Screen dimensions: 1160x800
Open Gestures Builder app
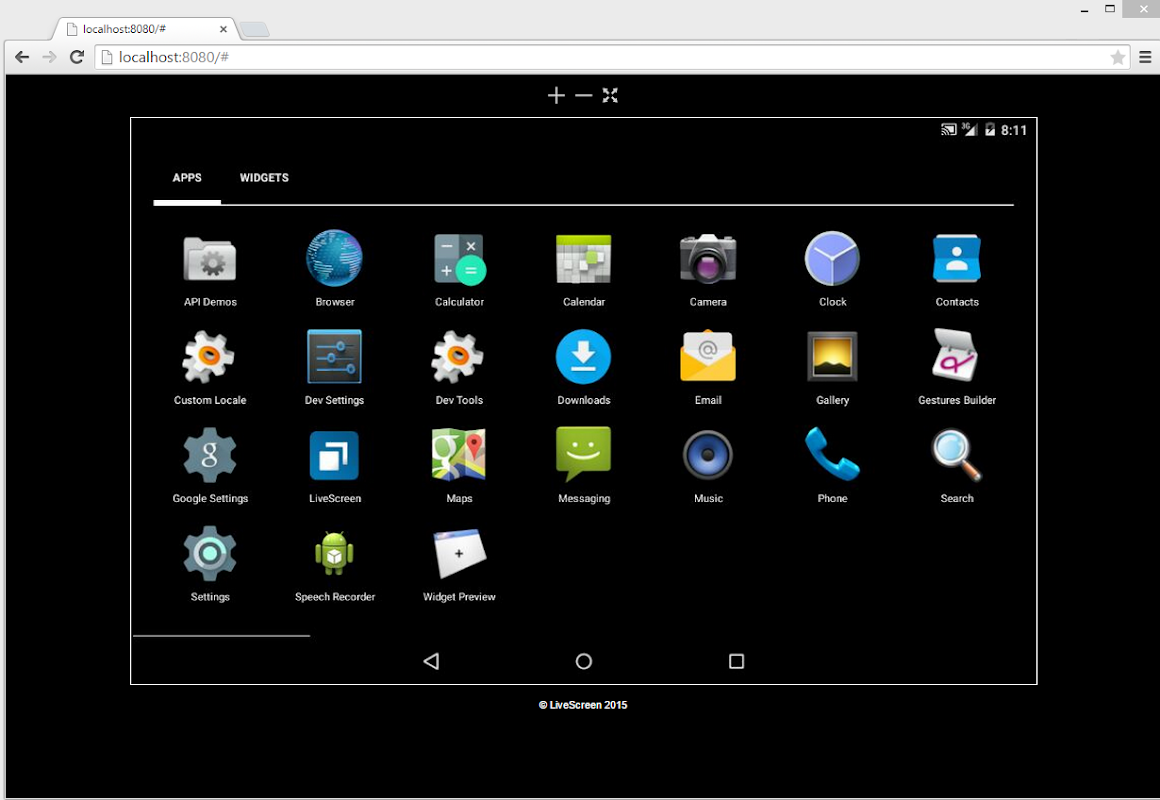click(955, 356)
